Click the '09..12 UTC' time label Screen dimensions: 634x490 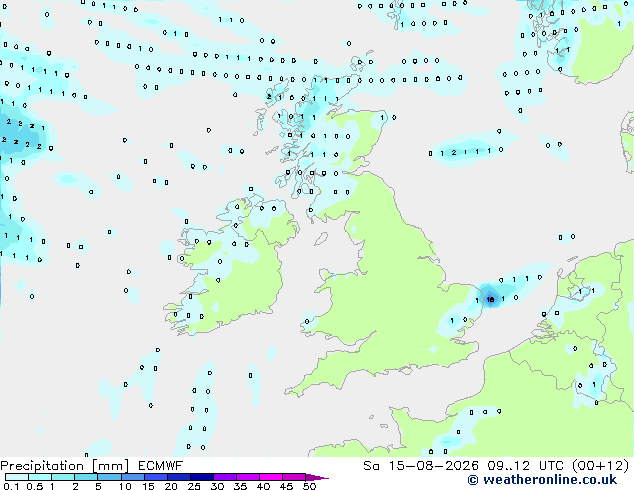tap(525, 466)
